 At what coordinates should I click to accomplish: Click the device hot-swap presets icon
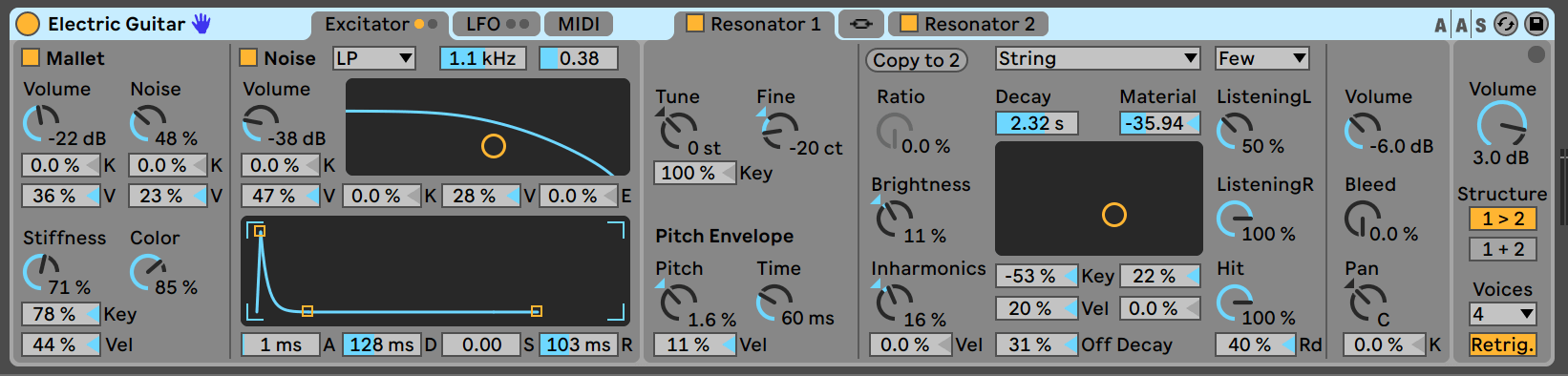coord(1506,24)
